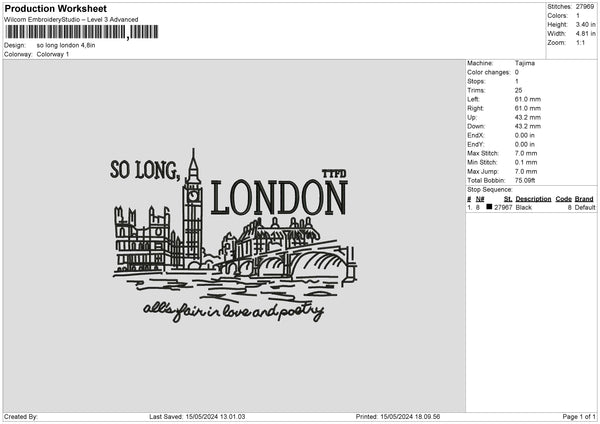Click the "Brand" column header

pos(584,199)
